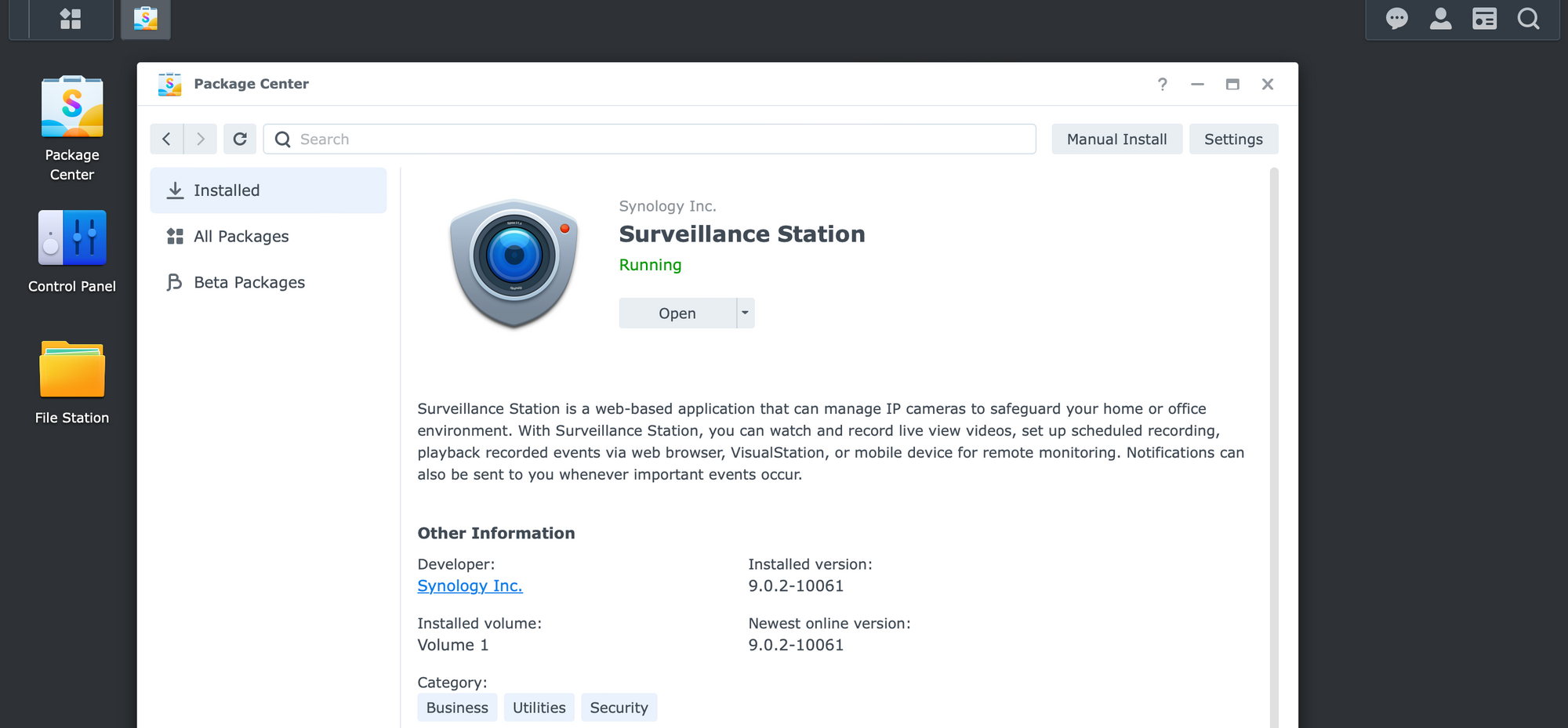1568x728 pixels.
Task: Go back with the left arrow
Action: [166, 139]
